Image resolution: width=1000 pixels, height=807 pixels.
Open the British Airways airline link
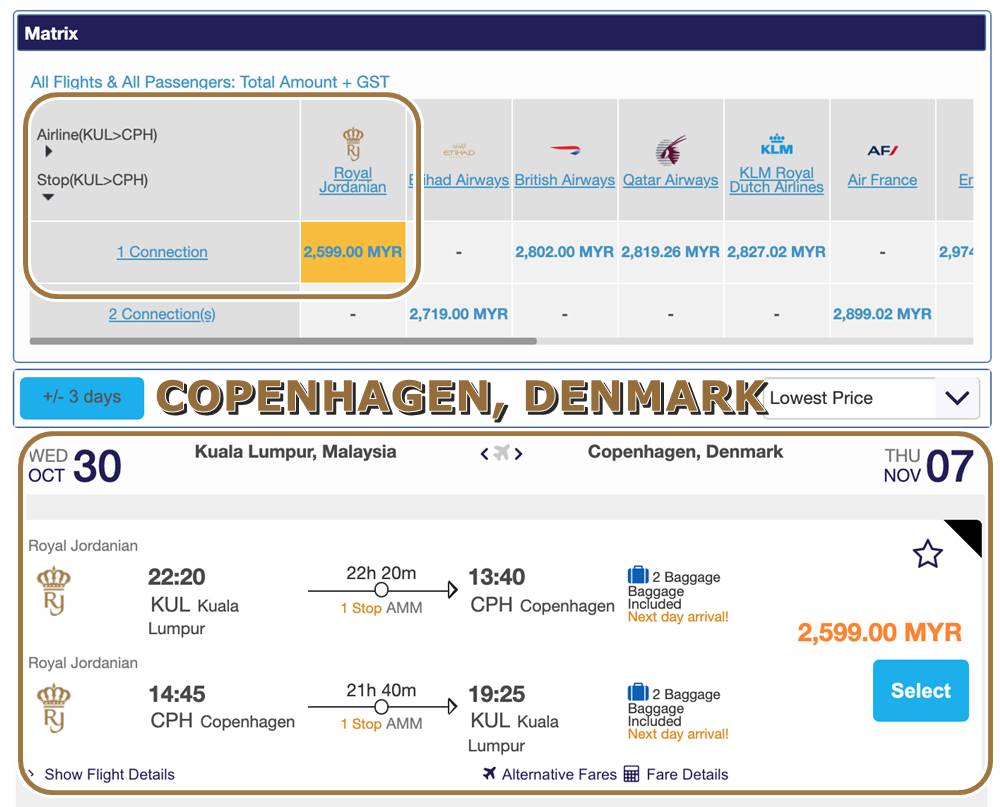[x=564, y=181]
